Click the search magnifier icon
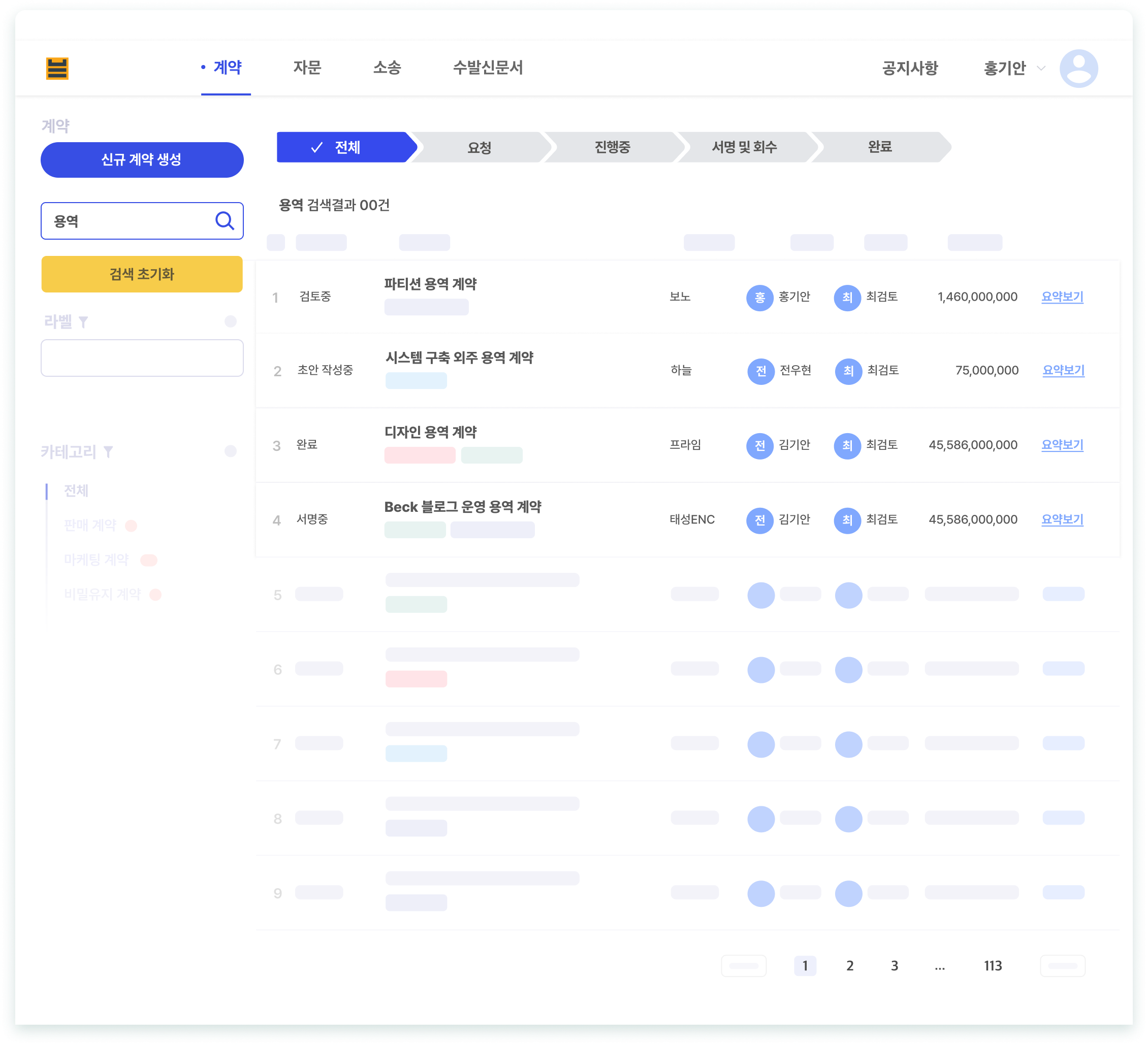The height and width of the screenshot is (1045, 1148). (225, 221)
